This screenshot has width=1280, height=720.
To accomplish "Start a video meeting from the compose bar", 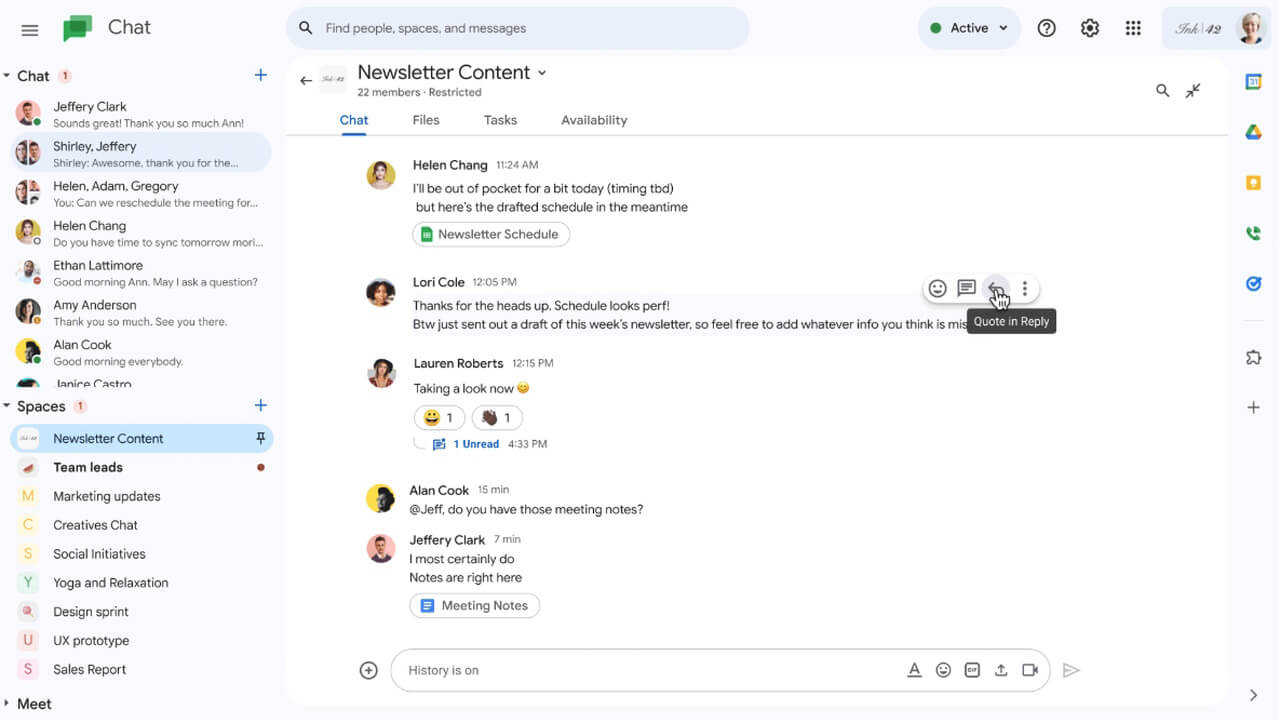I will 1030,670.
